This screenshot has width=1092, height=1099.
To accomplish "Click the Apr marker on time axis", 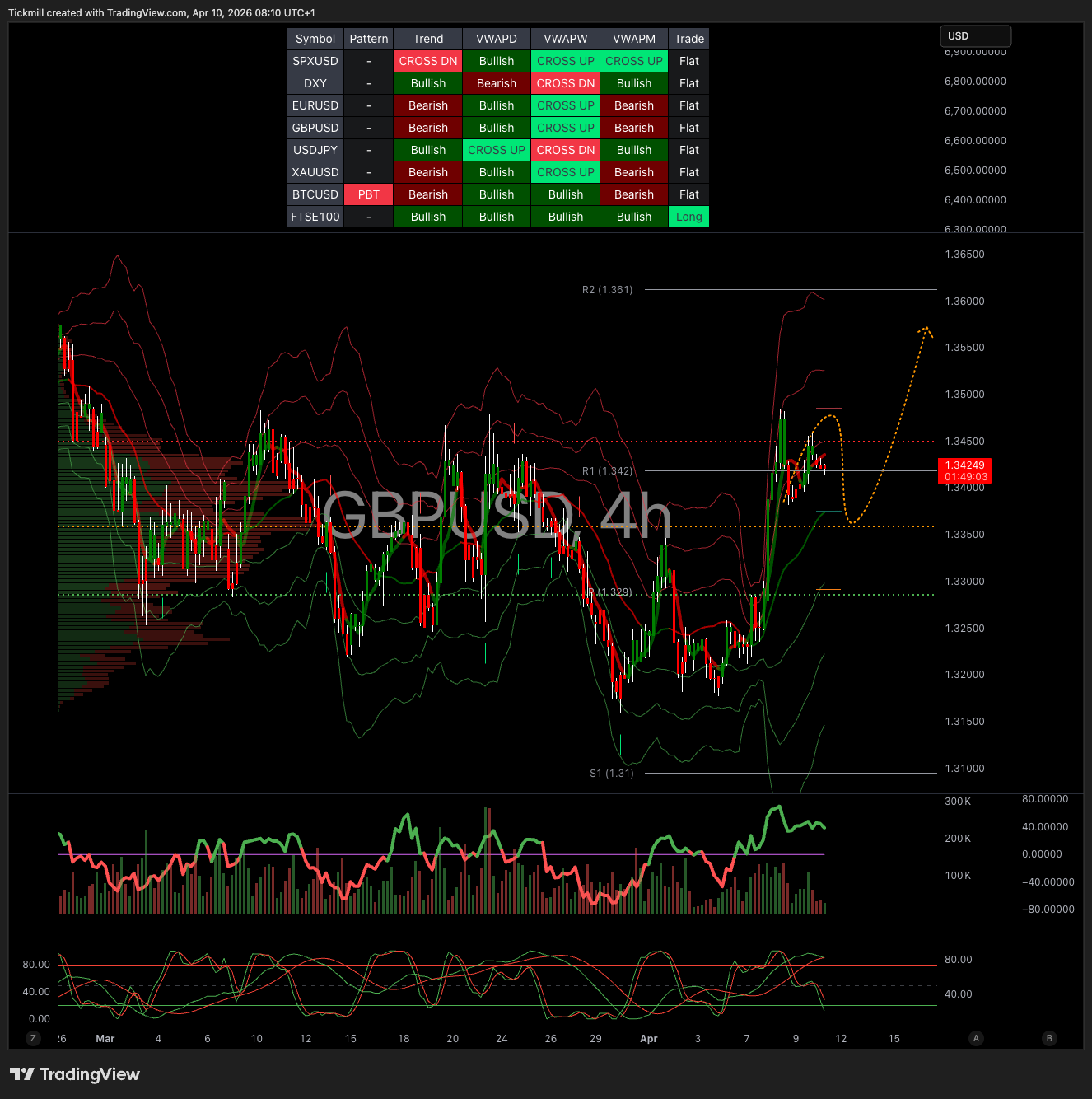I will point(649,1039).
